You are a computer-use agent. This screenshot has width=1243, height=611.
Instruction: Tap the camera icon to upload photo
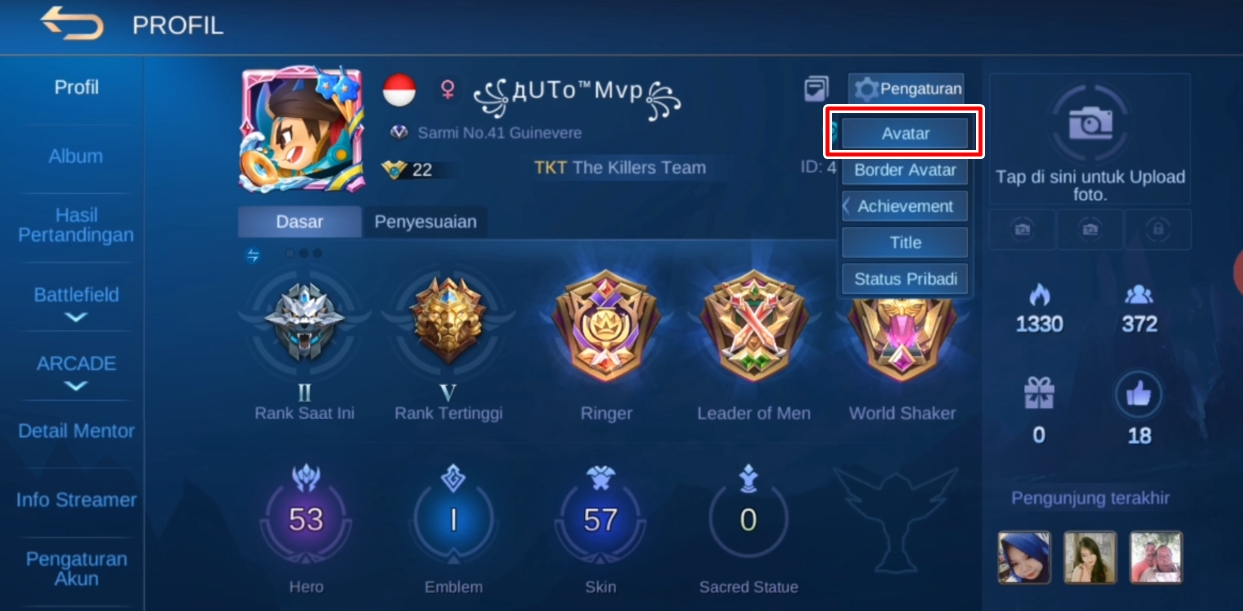1090,123
